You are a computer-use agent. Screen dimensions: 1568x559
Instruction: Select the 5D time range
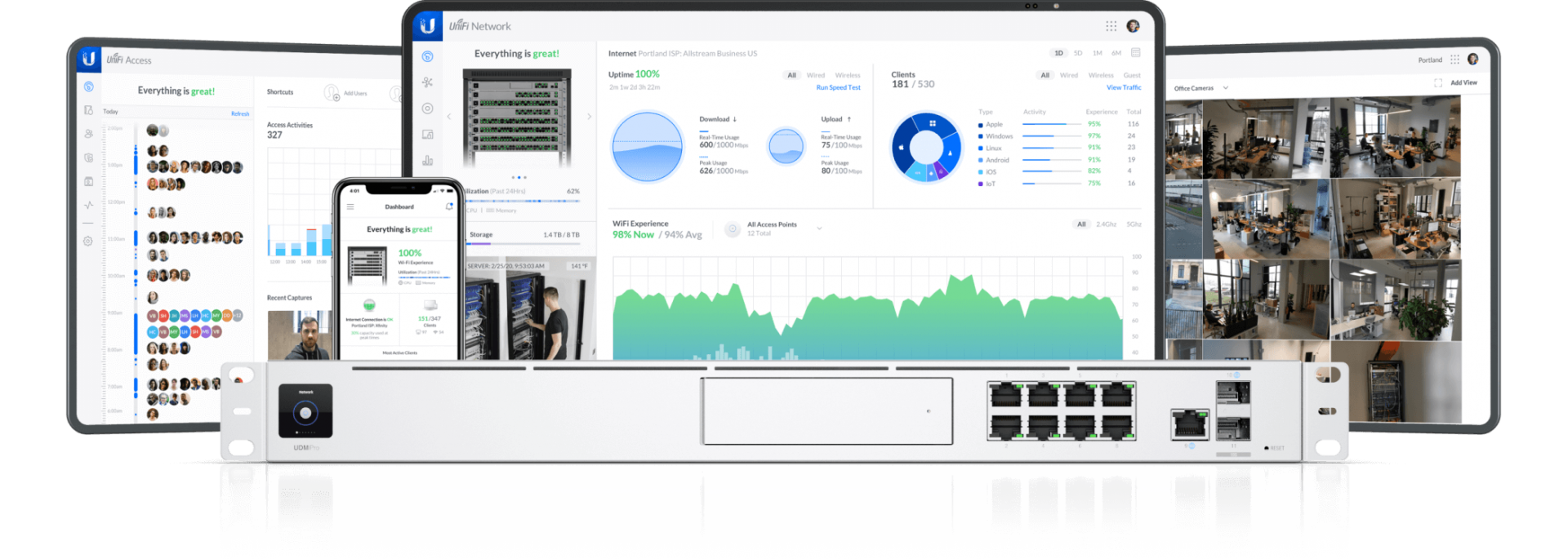(x=1078, y=53)
